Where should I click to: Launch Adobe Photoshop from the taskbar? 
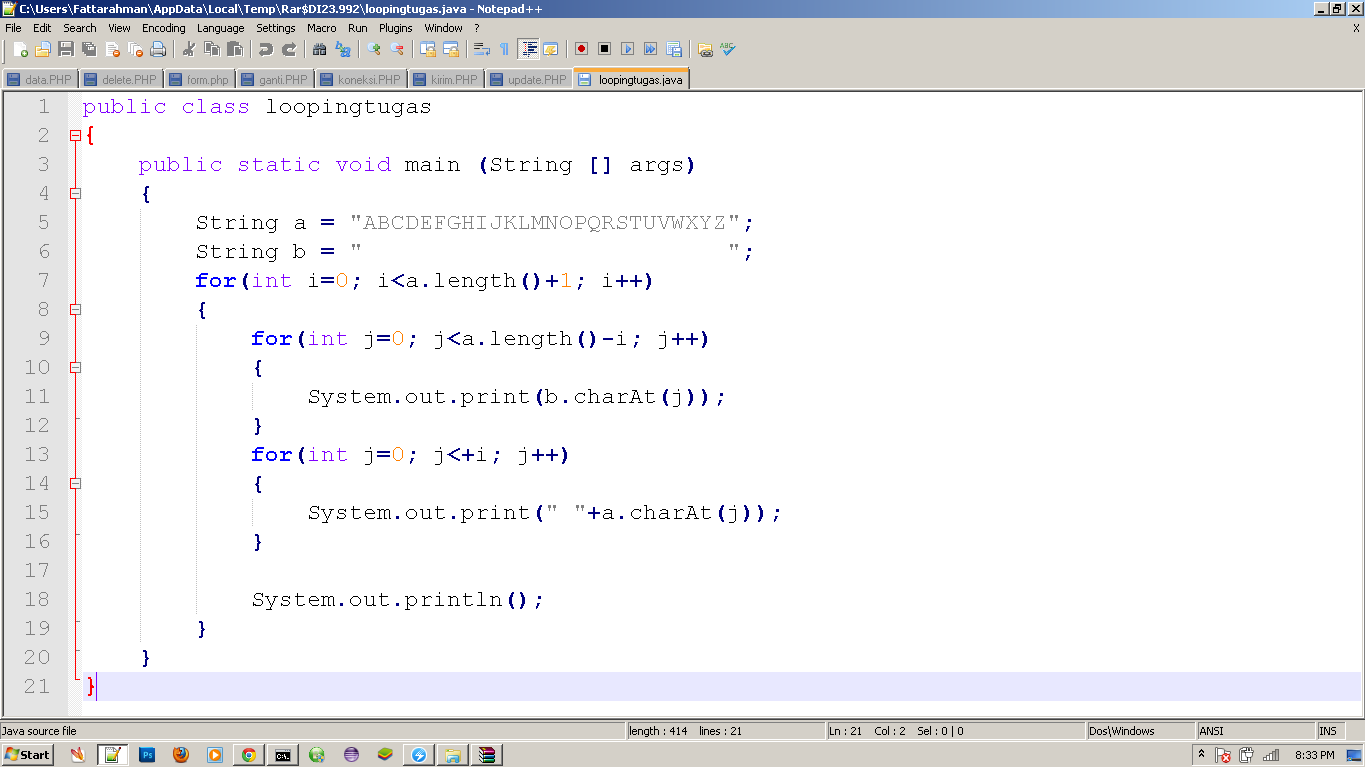[x=147, y=755]
